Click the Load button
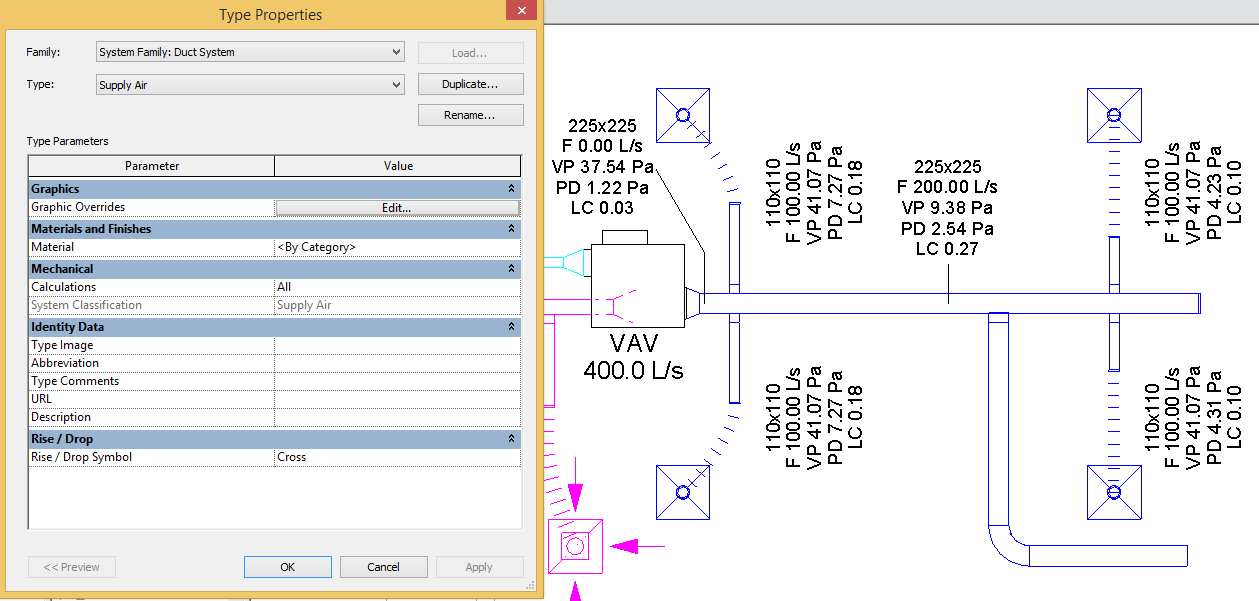This screenshot has height=601, width=1259. pyautogui.click(x=470, y=52)
